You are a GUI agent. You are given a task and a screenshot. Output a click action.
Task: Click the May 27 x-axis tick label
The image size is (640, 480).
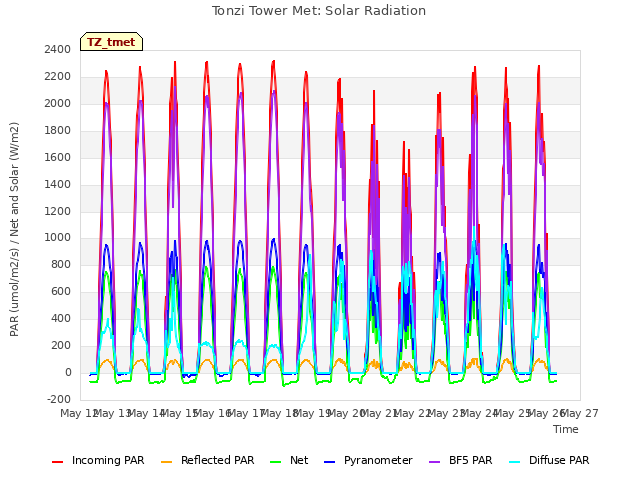580,413
